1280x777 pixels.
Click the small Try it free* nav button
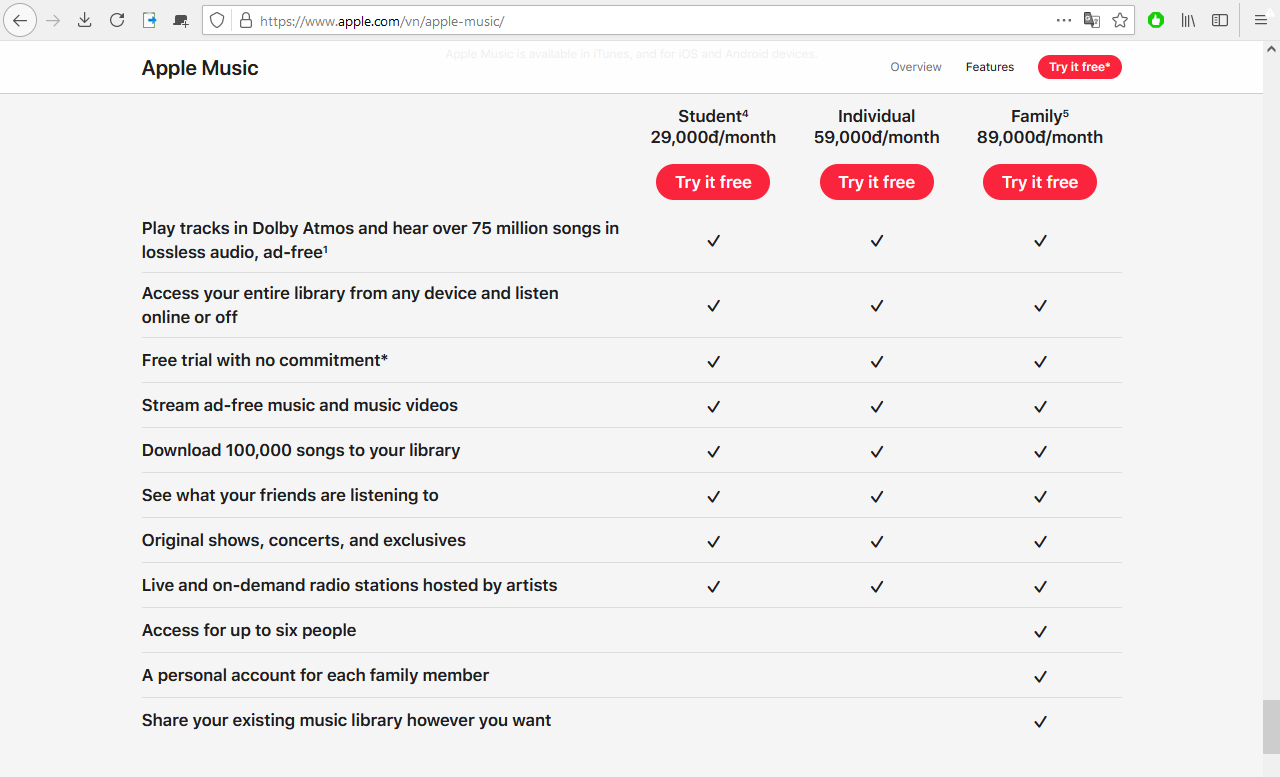coord(1080,67)
